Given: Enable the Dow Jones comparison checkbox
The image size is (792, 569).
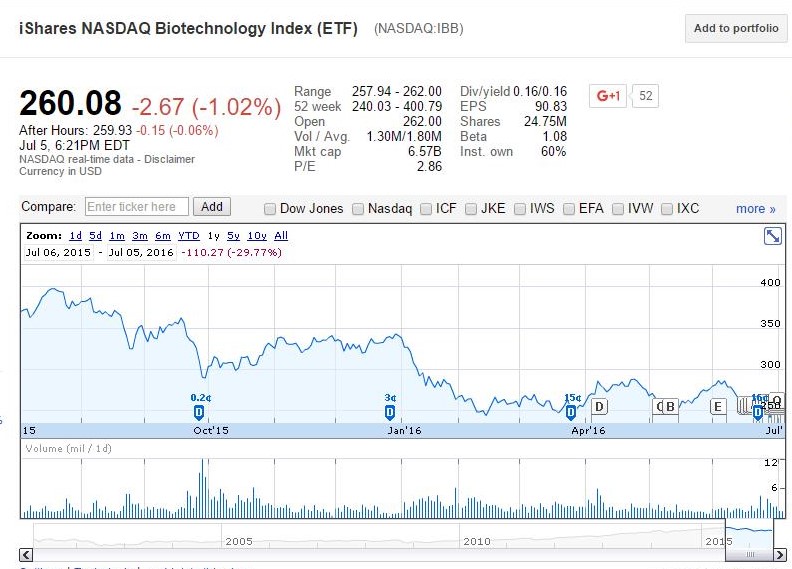Looking at the screenshot, I should pyautogui.click(x=270, y=209).
